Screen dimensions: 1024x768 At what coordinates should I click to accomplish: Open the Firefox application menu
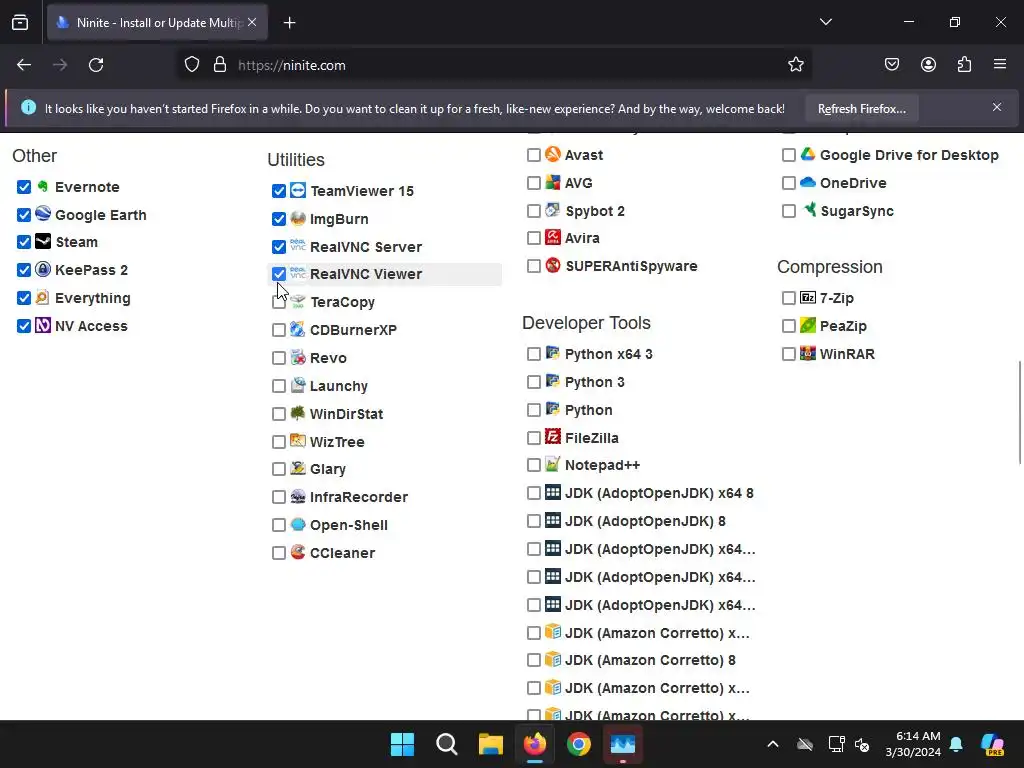tap(1000, 65)
